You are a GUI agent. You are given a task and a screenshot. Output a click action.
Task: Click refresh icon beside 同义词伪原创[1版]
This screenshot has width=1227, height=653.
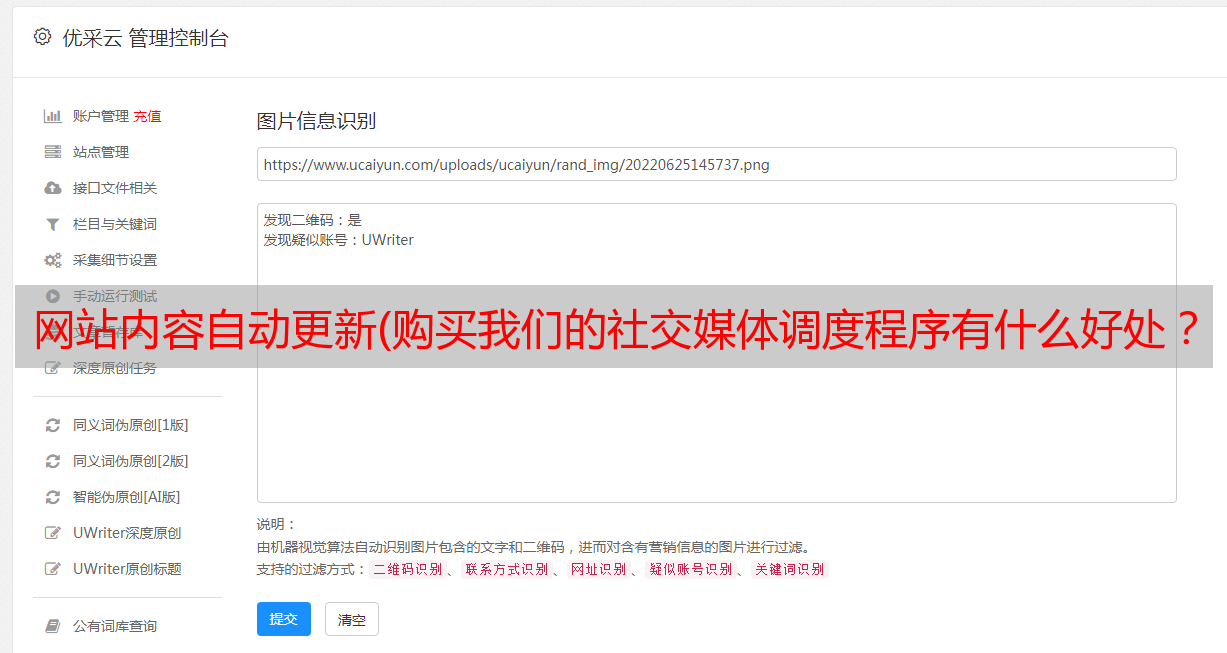click(53, 425)
